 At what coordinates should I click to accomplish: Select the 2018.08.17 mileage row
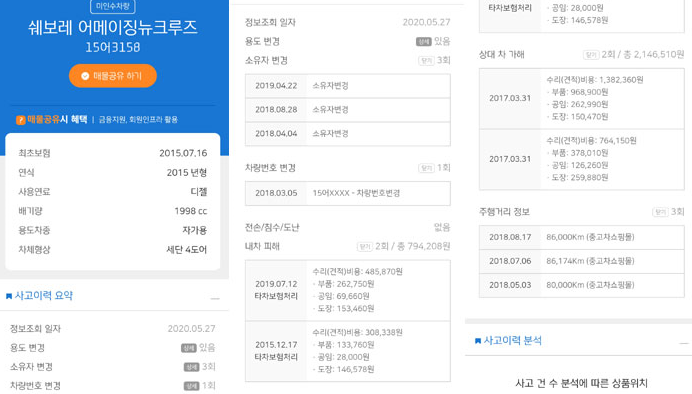[582, 237]
